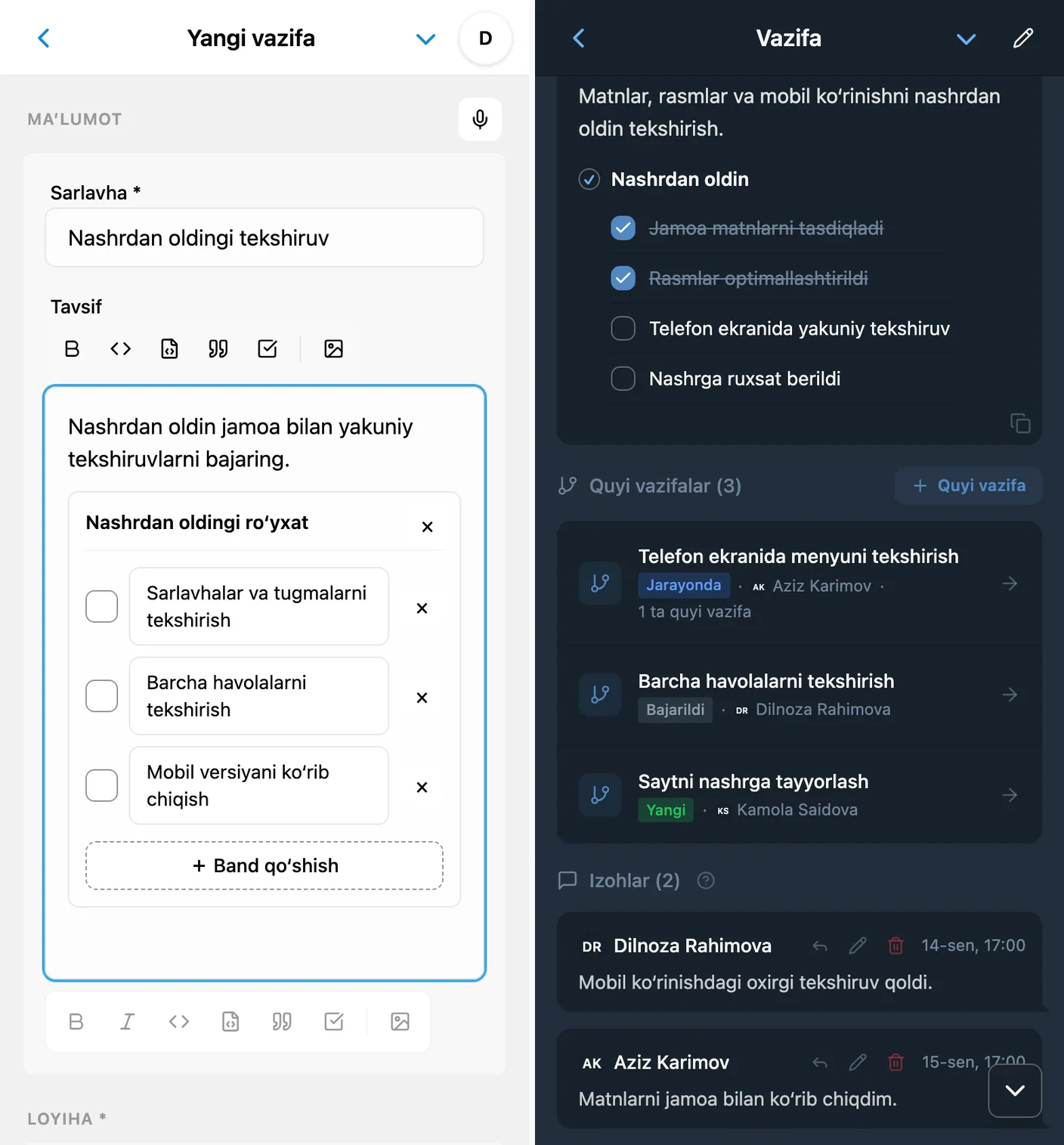Click the Band qo'shish button
The width and height of the screenshot is (1064, 1145).
(264, 865)
